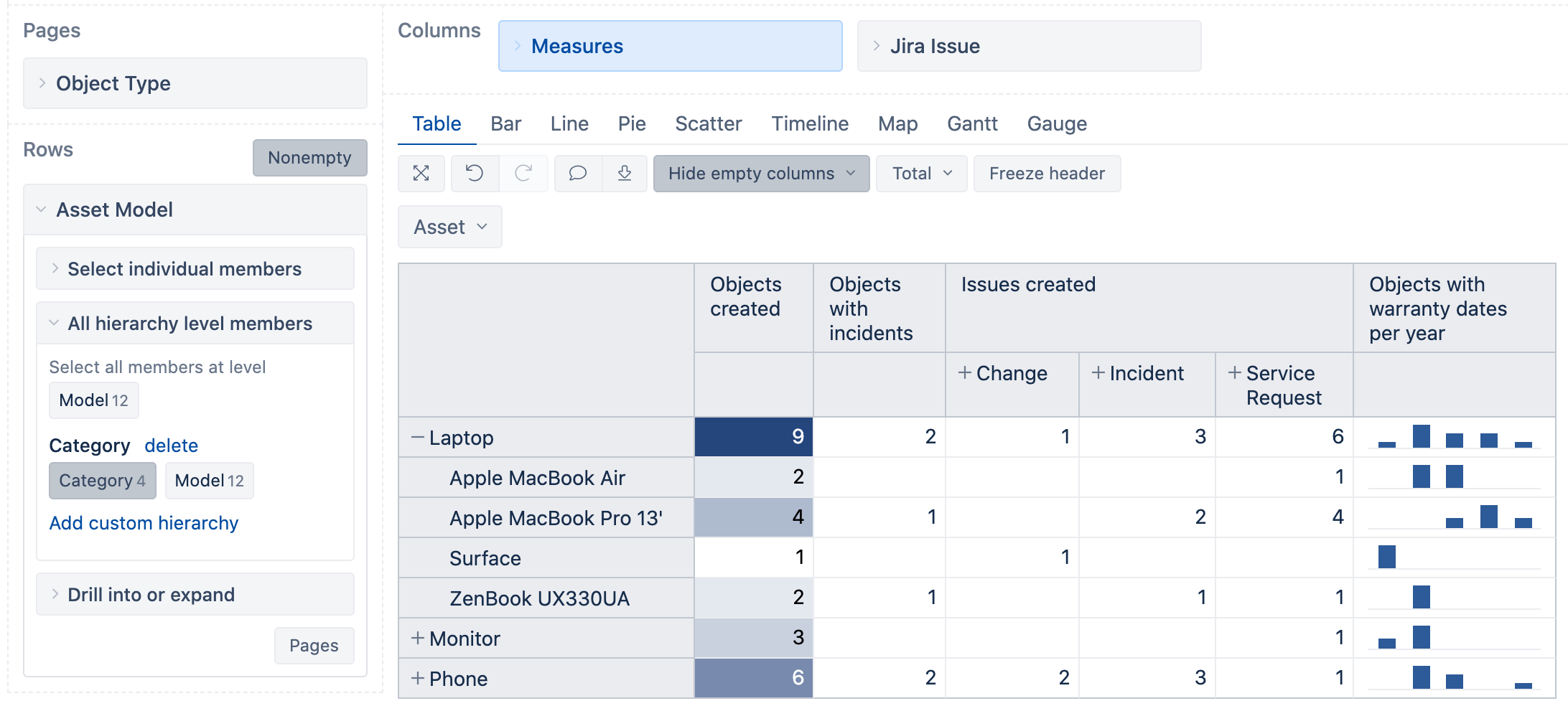The height and width of the screenshot is (706, 1568).
Task: Click the Apple MacBook Pro 13' row label
Action: [556, 518]
